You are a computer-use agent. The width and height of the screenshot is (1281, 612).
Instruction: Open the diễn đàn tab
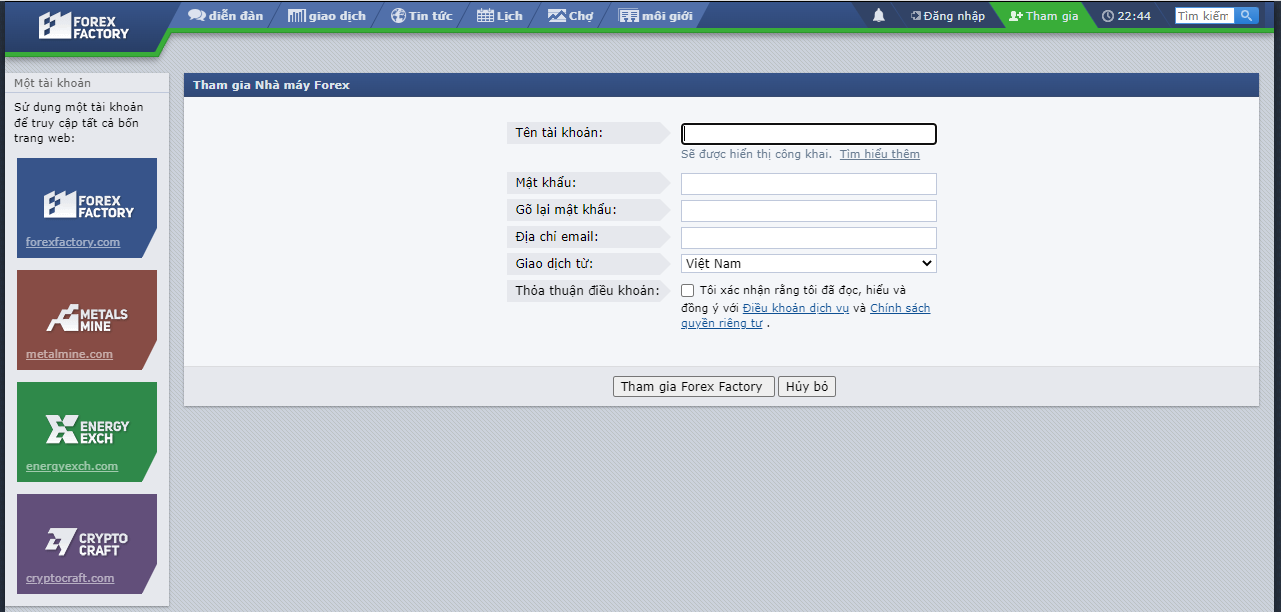coord(226,16)
